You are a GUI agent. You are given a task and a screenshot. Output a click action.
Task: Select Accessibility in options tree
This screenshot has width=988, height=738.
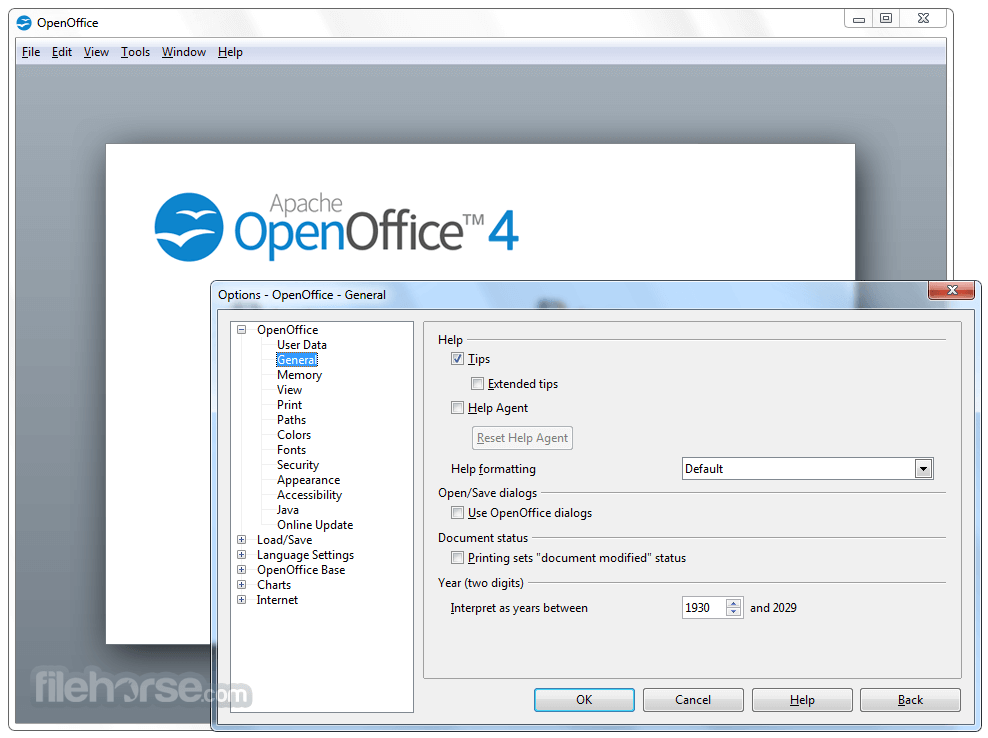pos(309,495)
